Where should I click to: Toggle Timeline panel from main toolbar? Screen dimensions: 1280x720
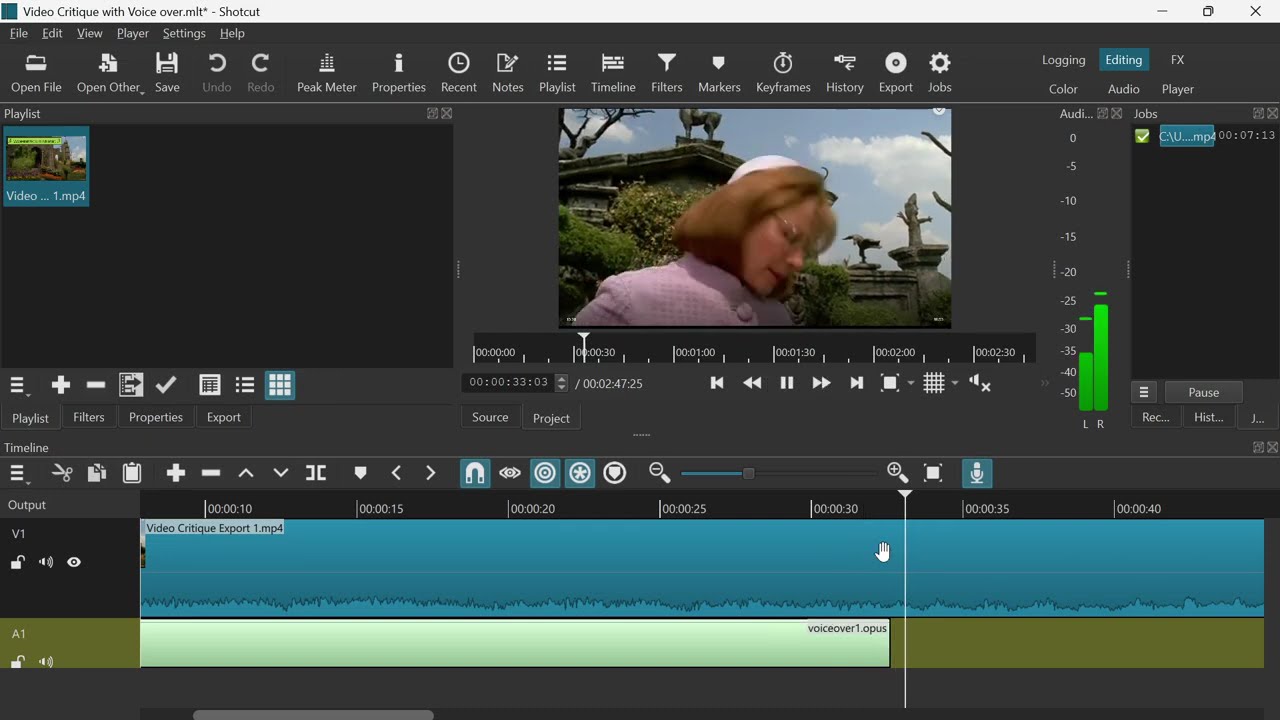coord(613,73)
